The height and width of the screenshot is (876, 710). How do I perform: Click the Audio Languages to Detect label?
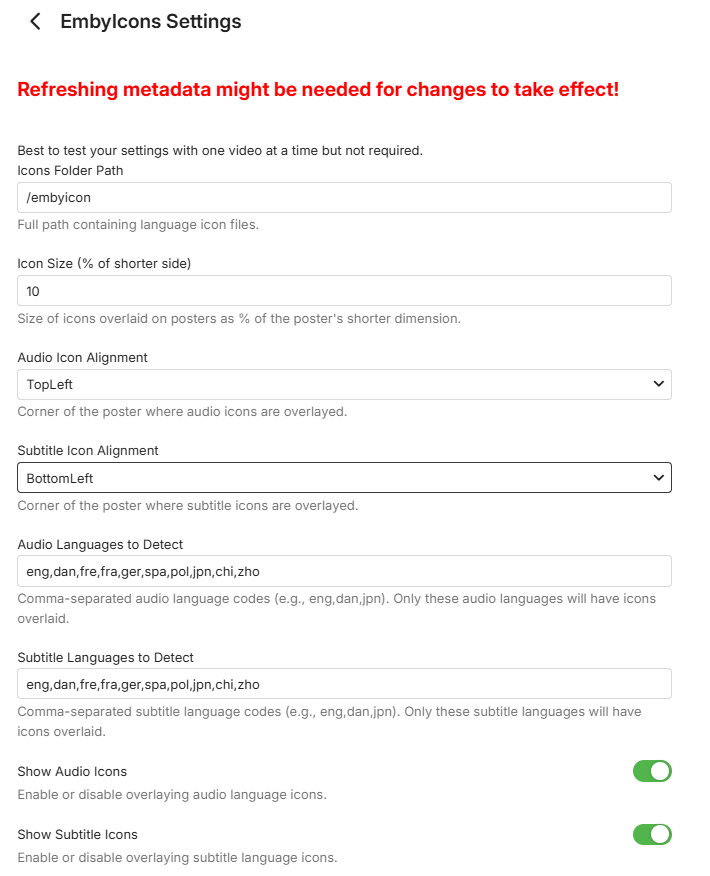pos(100,545)
